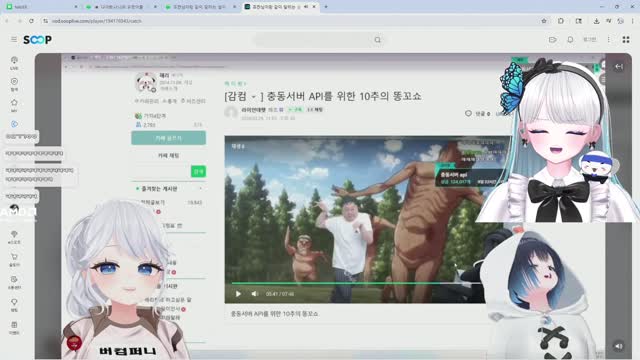Go to the SOOP logo home page
Image resolution: width=640 pixels, height=360 pixels.
(37, 40)
